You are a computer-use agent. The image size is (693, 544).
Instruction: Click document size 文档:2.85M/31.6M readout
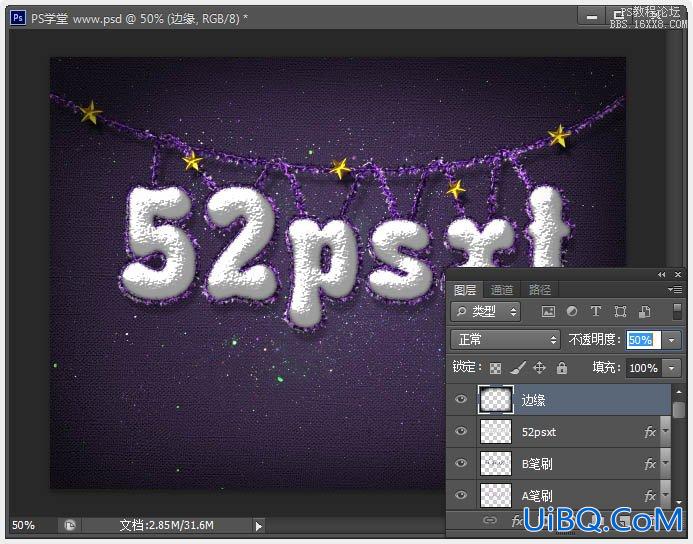tap(167, 525)
